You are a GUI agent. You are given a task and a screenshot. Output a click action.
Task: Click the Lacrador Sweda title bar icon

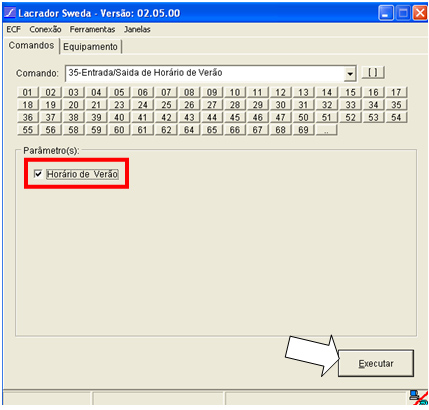tap(10, 13)
